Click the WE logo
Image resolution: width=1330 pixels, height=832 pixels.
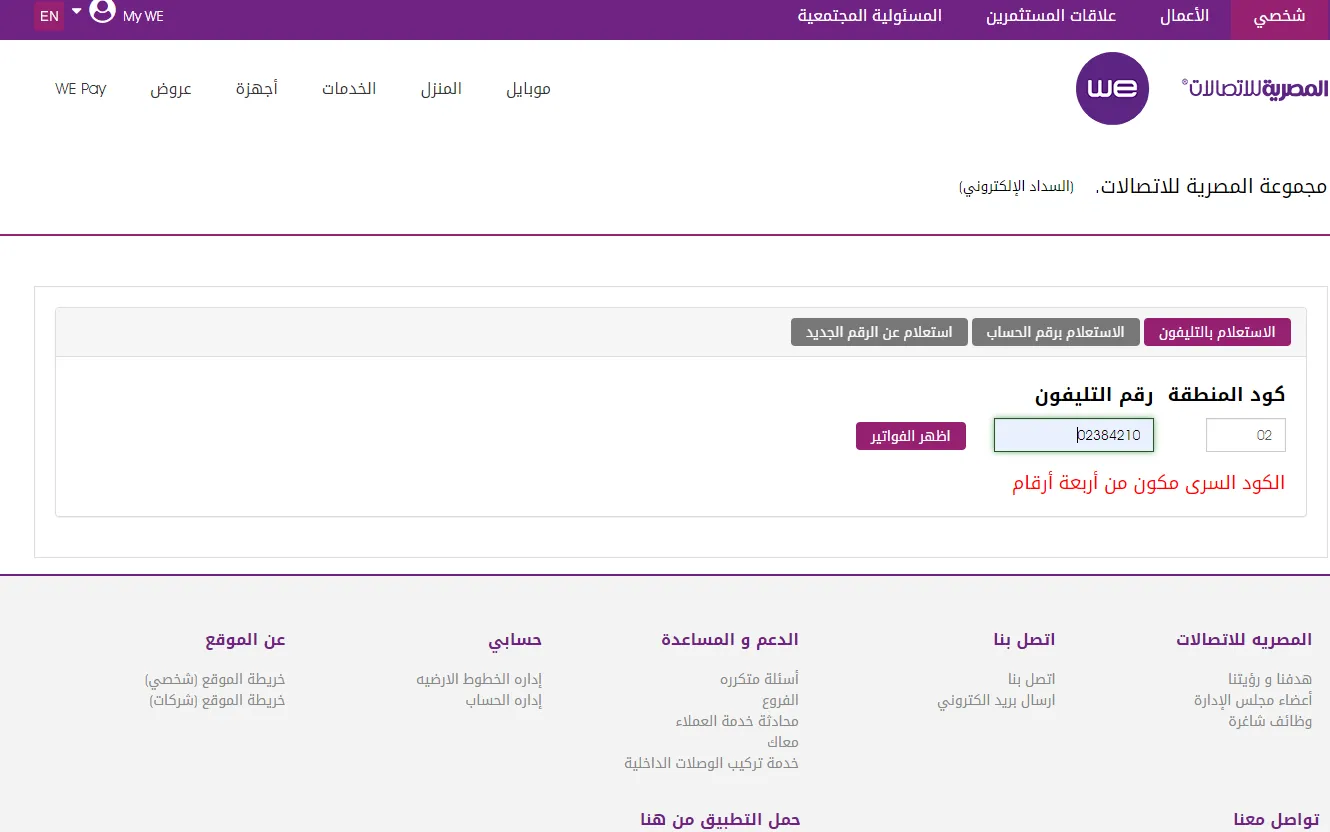click(x=1111, y=88)
